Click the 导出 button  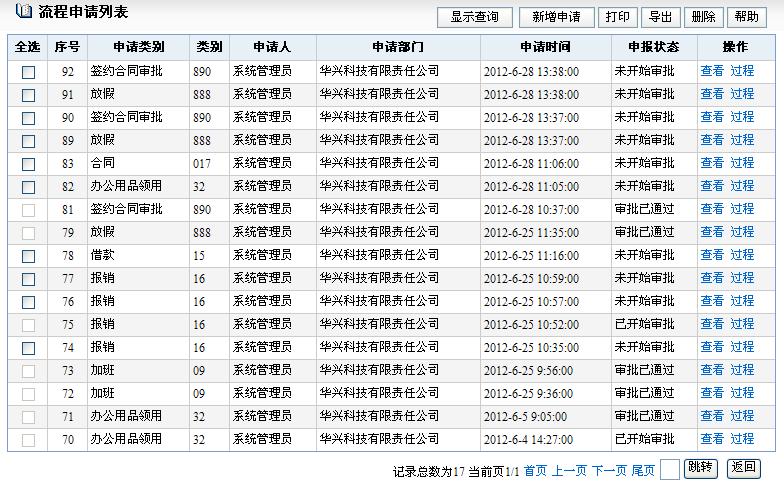pos(660,17)
